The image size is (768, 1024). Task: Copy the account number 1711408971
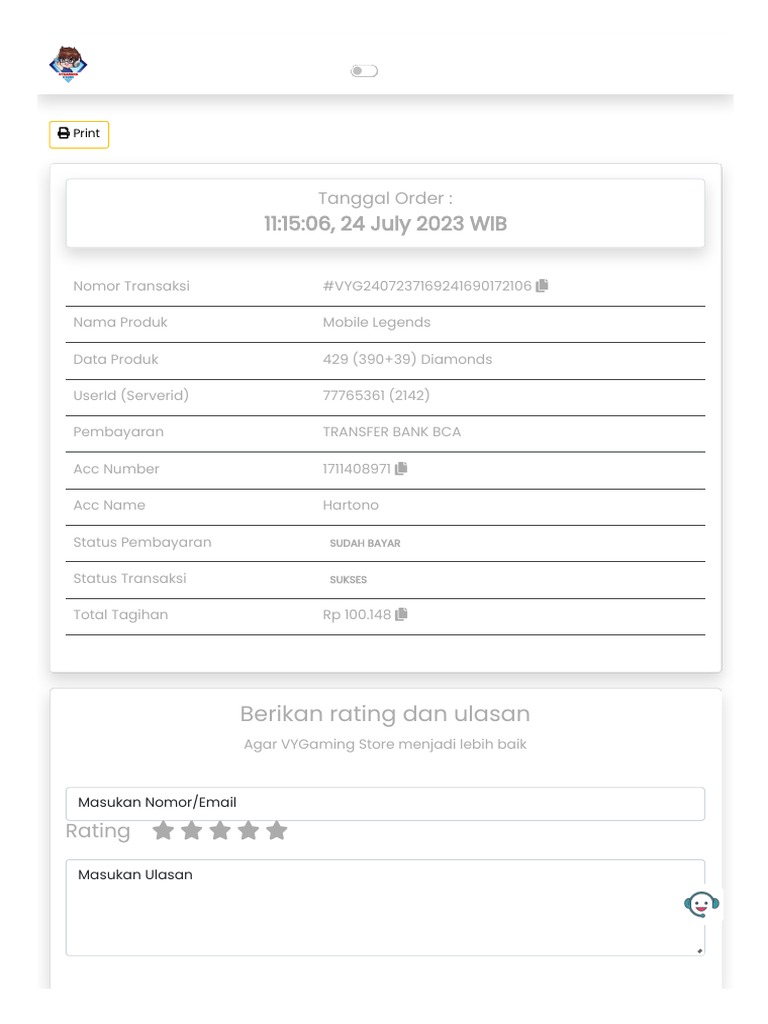(401, 468)
